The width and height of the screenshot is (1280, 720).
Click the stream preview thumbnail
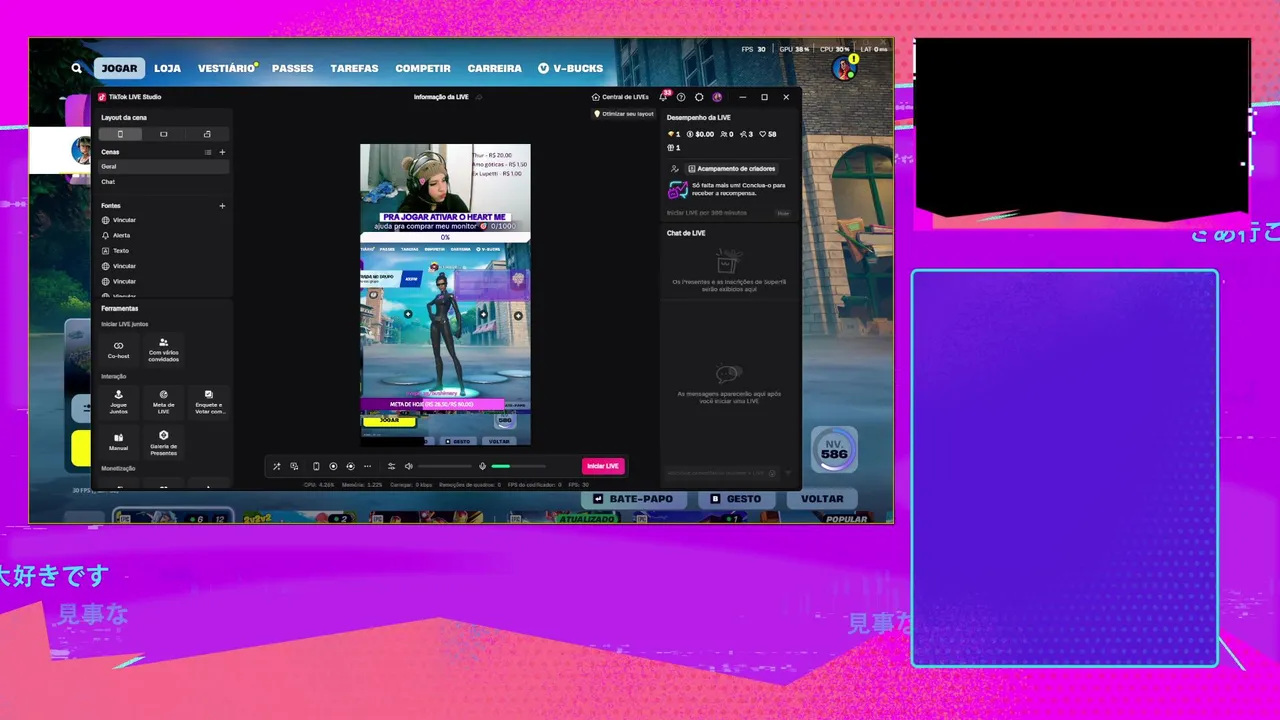[x=445, y=294]
